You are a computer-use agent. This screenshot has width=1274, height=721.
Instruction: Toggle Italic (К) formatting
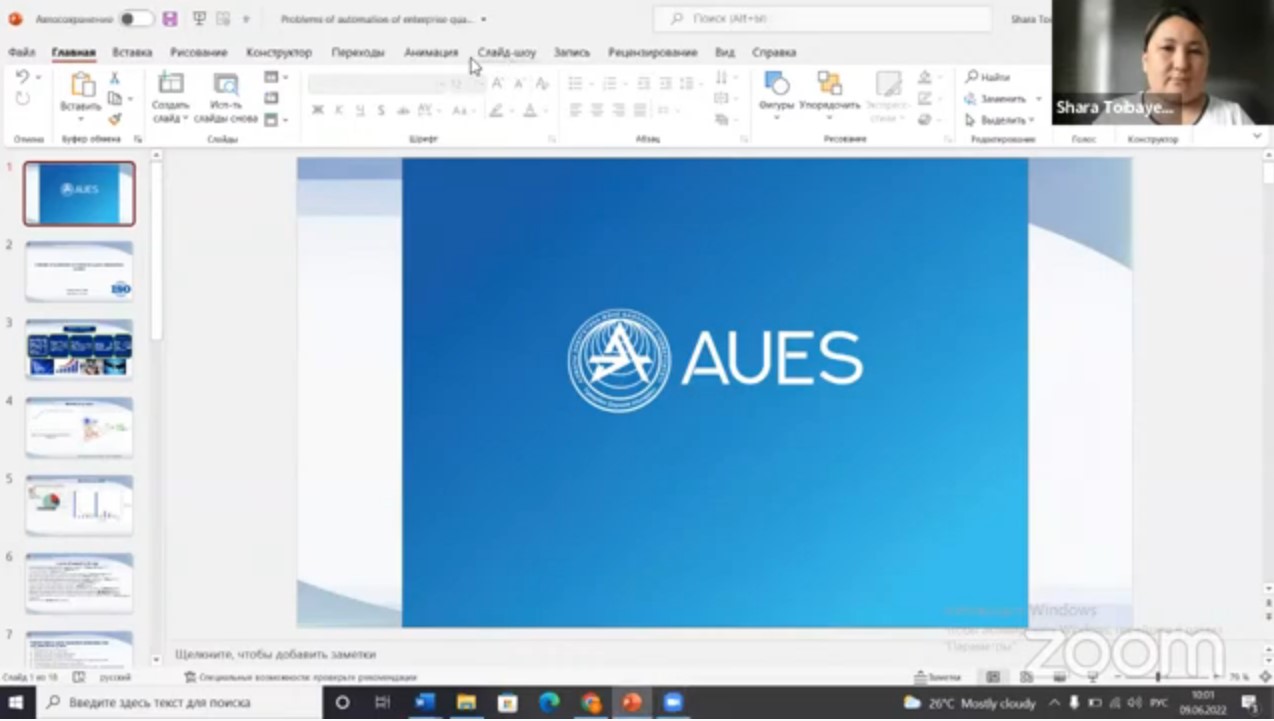pos(339,110)
